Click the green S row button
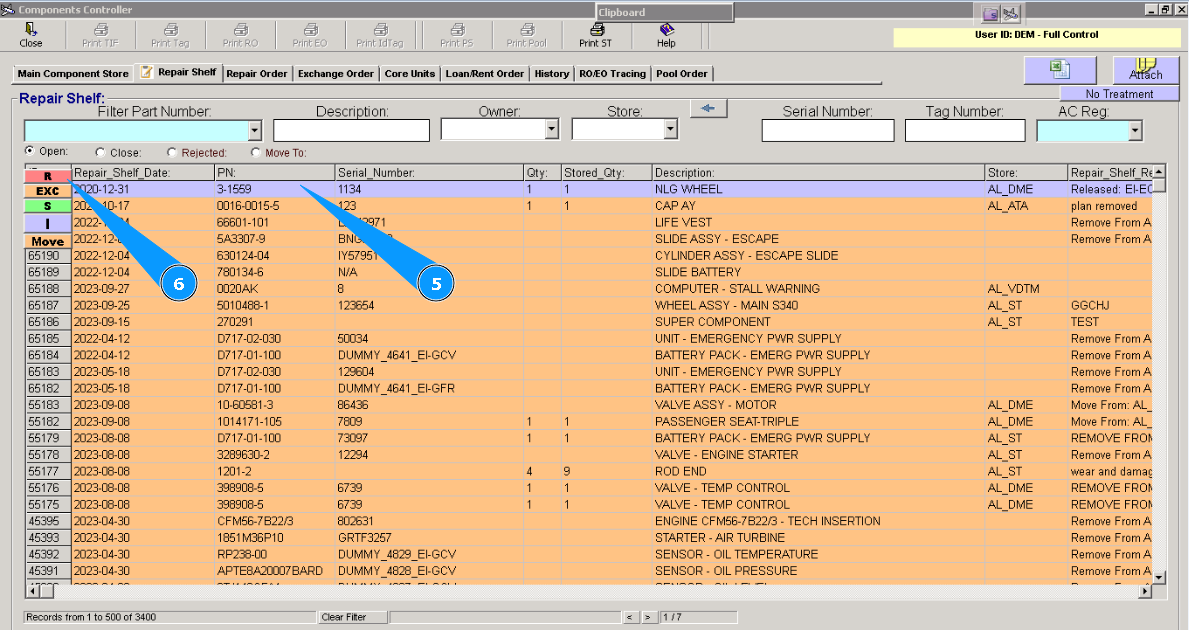Viewport: 1189px width, 630px height. [x=47, y=206]
